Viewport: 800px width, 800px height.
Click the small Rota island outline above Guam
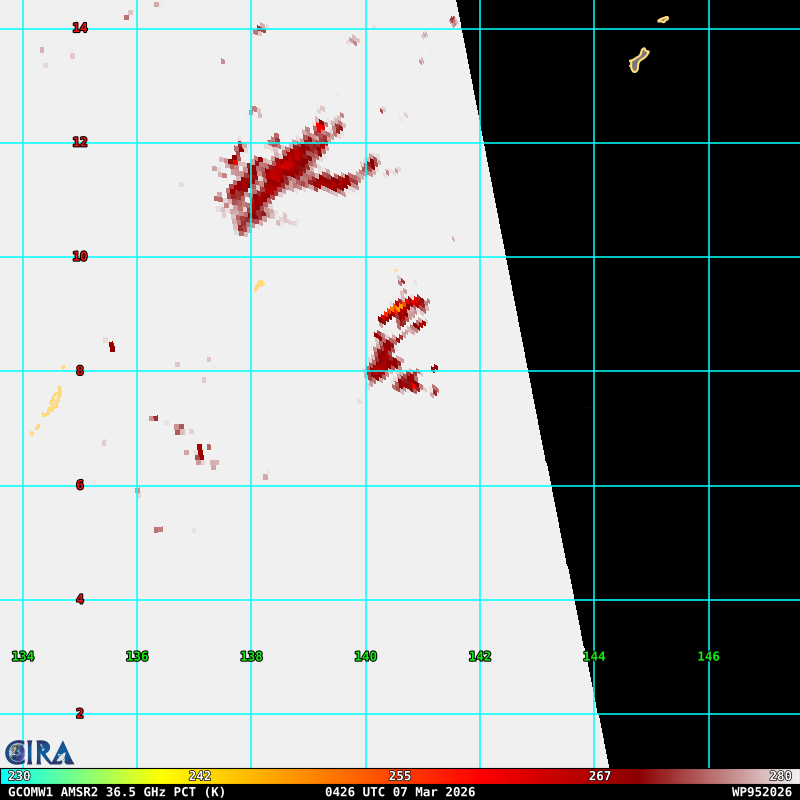tap(663, 20)
